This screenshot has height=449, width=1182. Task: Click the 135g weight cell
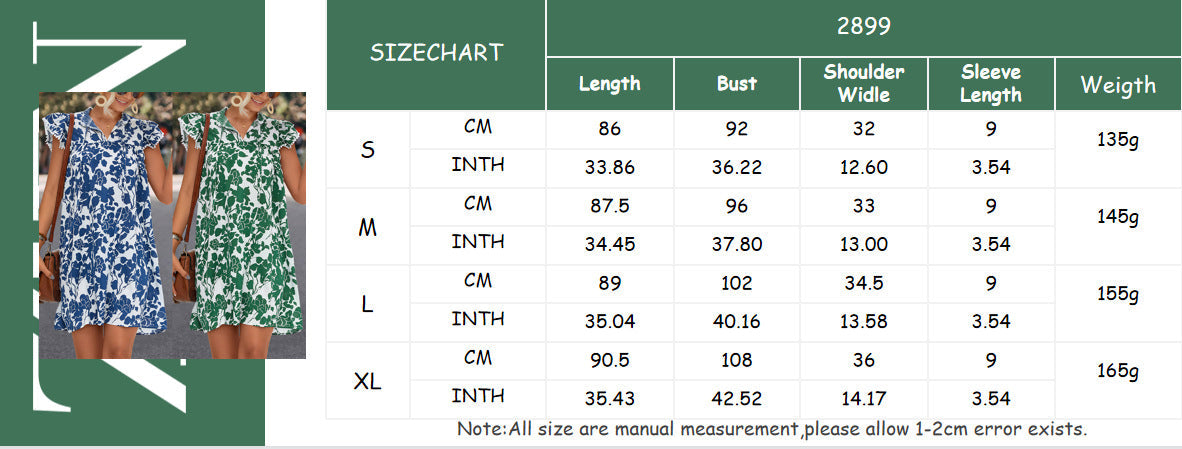pyautogui.click(x=1118, y=140)
